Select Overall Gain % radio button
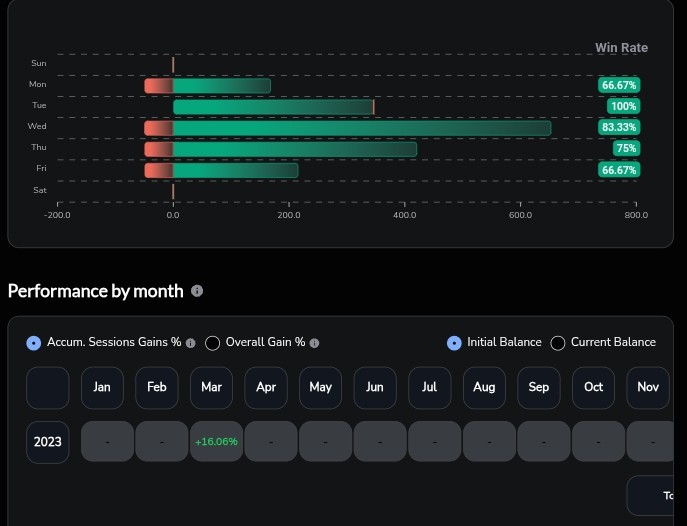 212,343
